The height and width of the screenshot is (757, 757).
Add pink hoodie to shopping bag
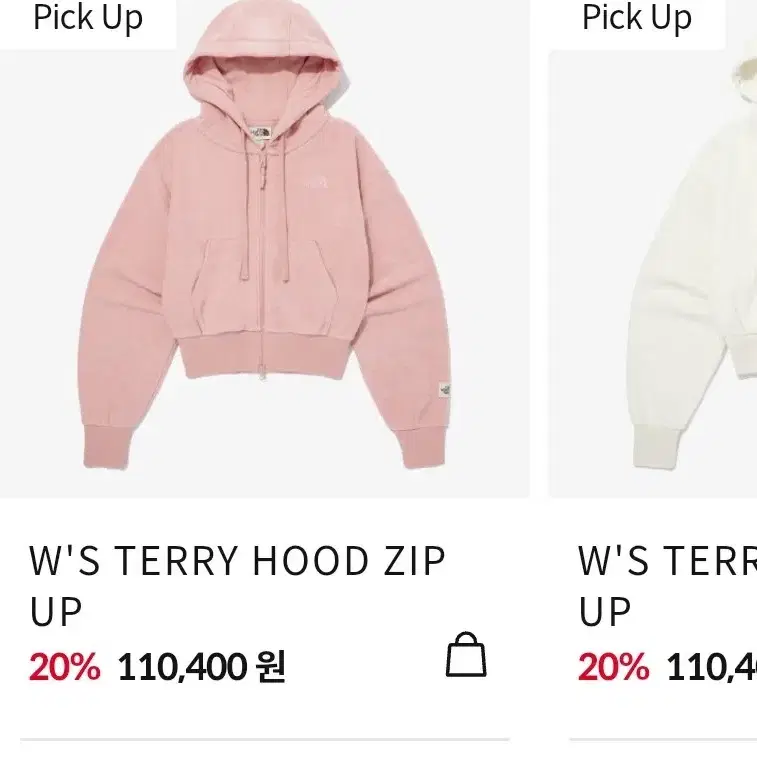tap(466, 654)
